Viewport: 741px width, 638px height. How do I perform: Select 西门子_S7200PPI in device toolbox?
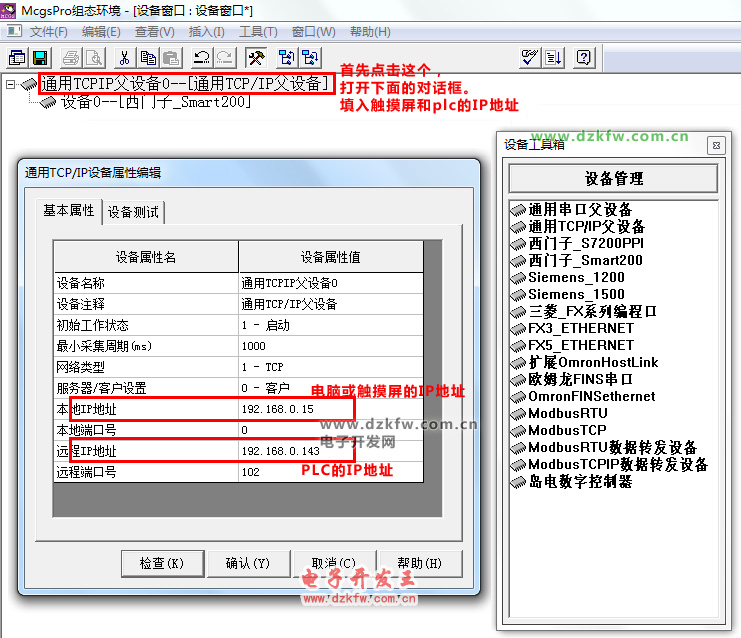586,244
